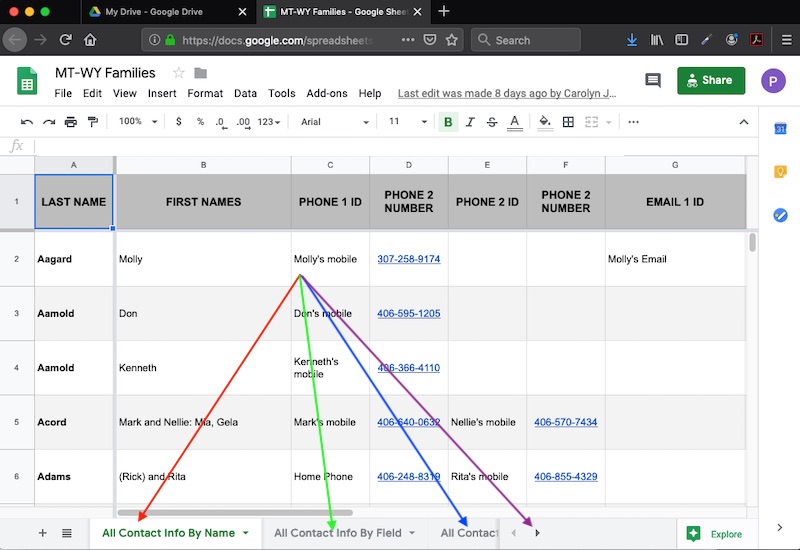Toggle bold formatting

tap(448, 122)
